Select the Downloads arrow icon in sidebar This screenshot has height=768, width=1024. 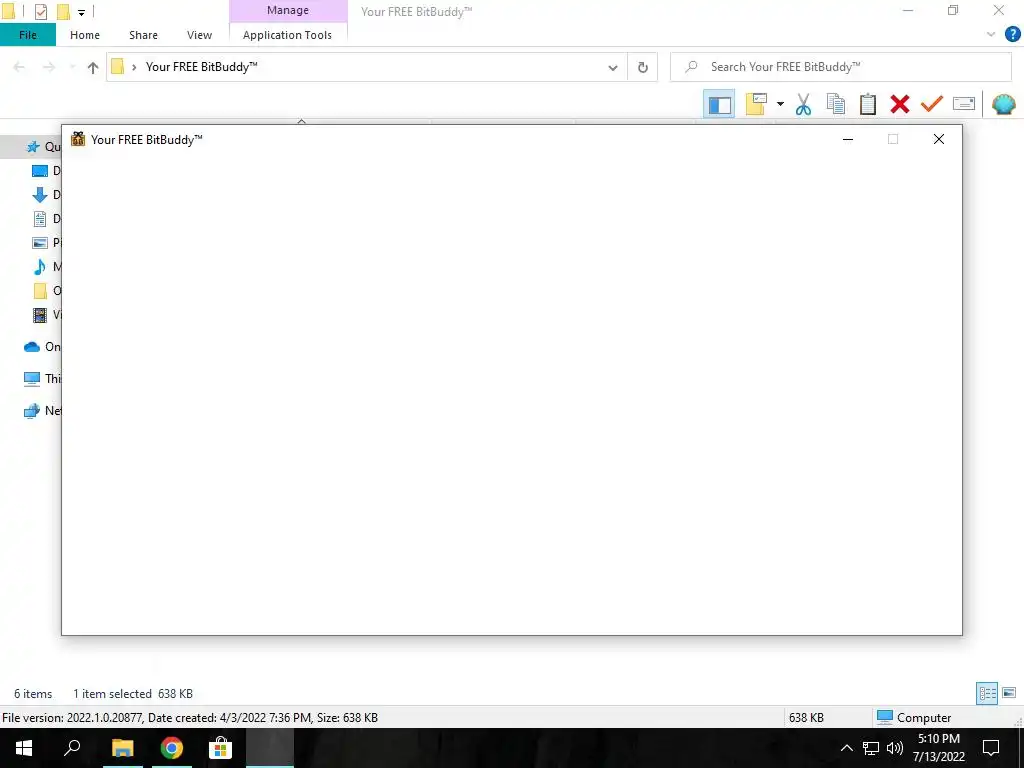(40, 195)
